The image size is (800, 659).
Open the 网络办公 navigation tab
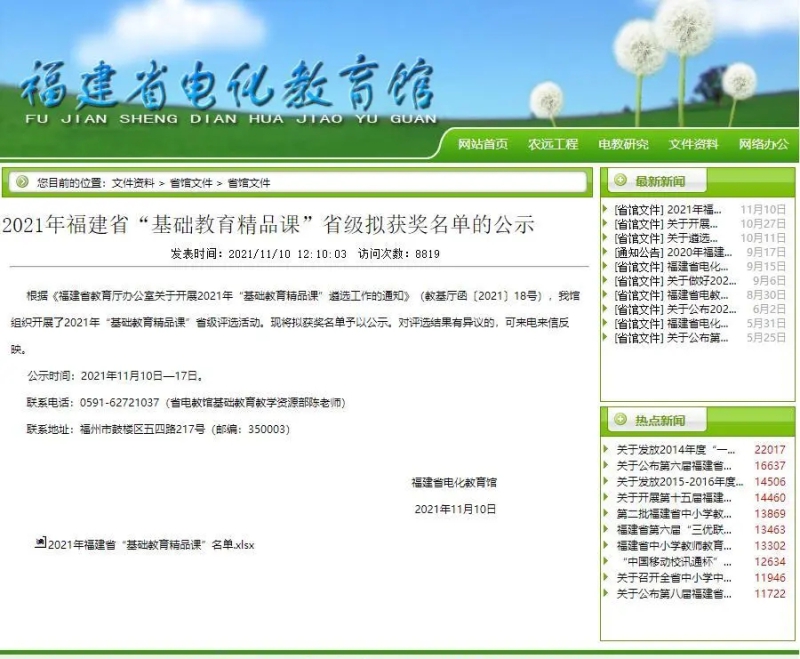tap(764, 144)
